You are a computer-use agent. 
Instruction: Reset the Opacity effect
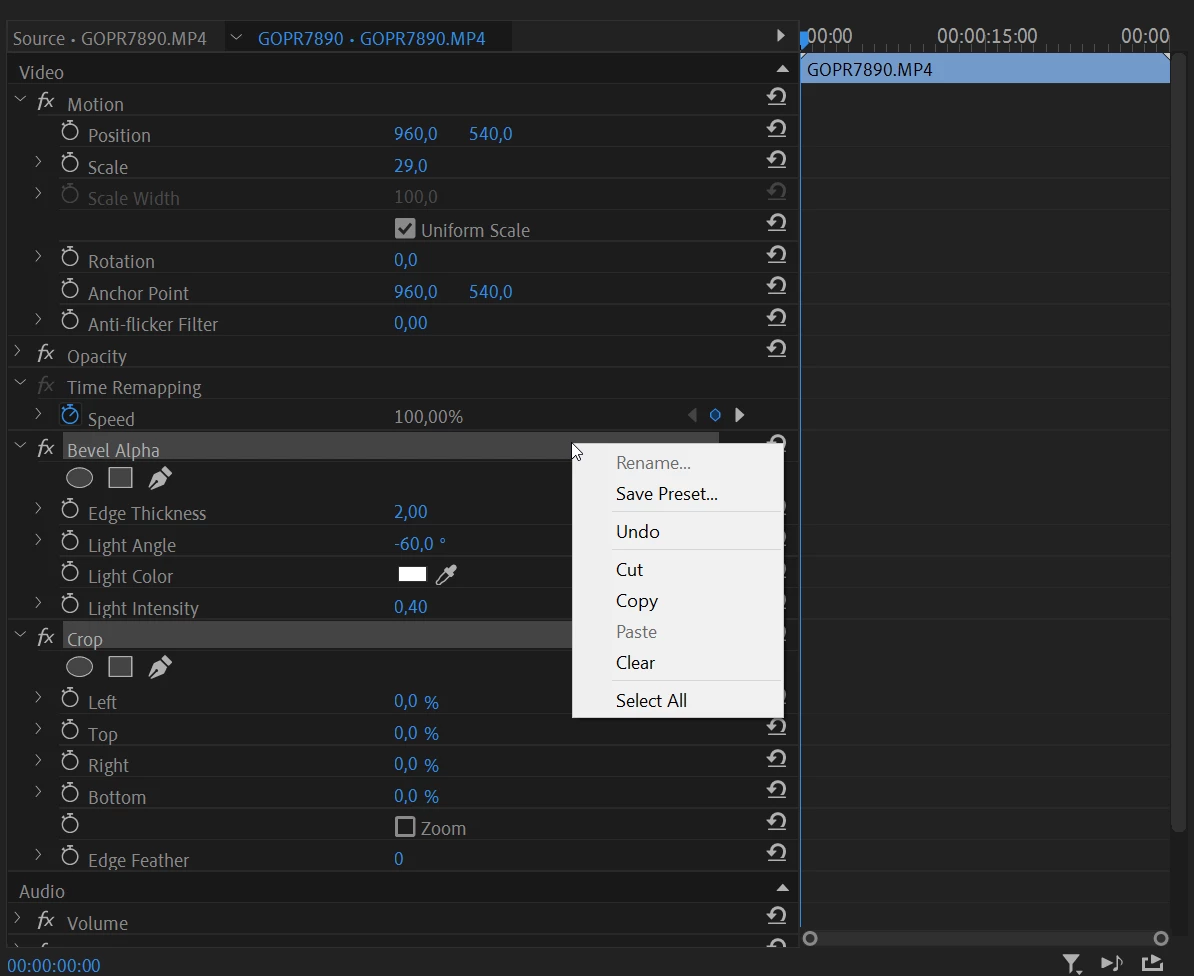(776, 349)
